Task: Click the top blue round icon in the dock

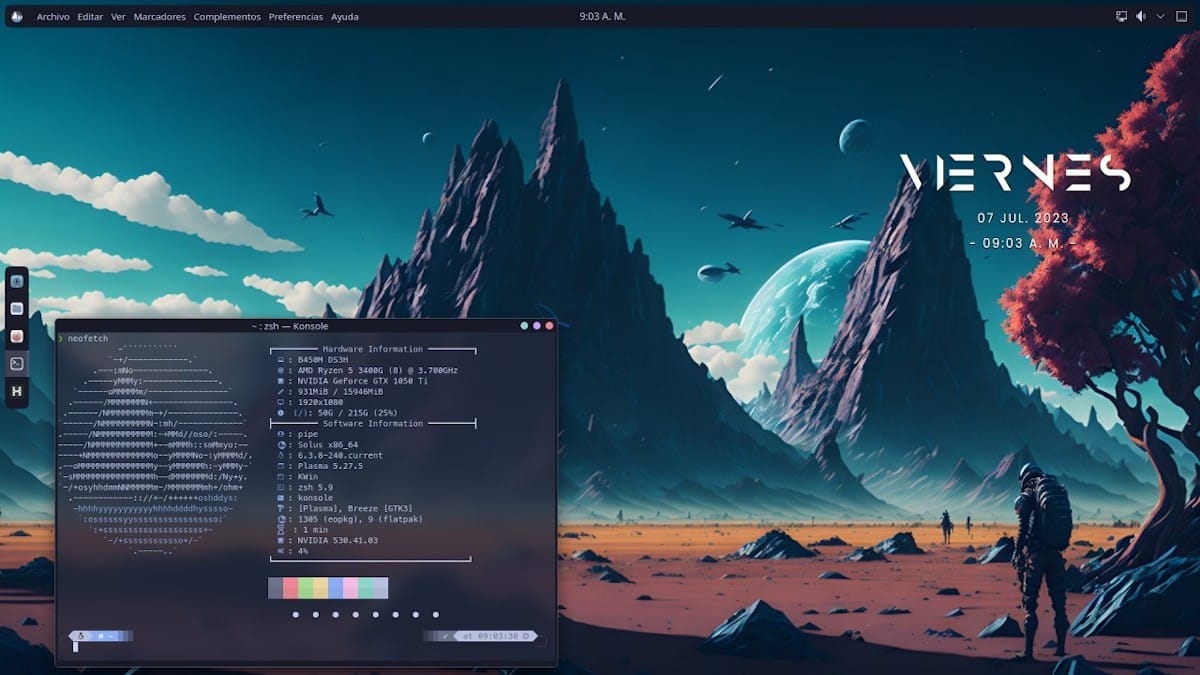Action: point(17,281)
